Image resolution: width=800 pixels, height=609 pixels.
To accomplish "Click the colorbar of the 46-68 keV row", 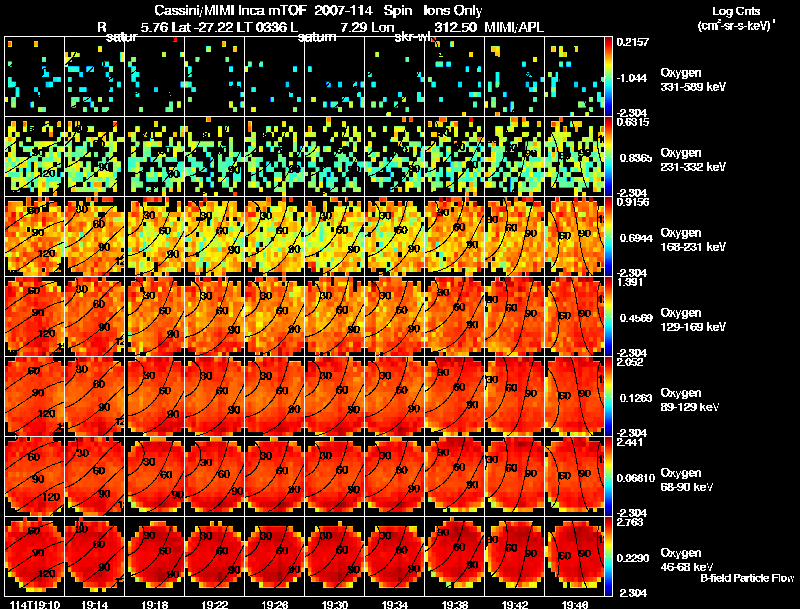I will pyautogui.click(x=608, y=557).
